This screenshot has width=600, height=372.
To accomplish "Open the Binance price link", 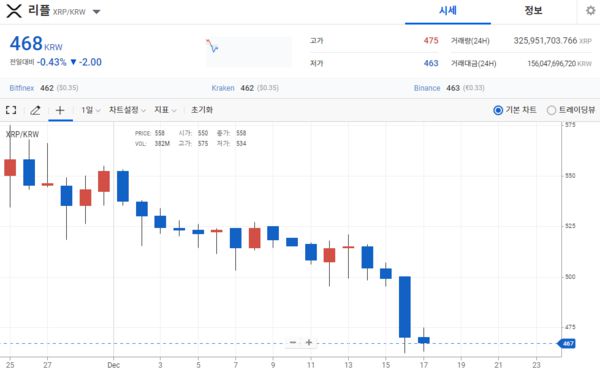I will (x=427, y=88).
